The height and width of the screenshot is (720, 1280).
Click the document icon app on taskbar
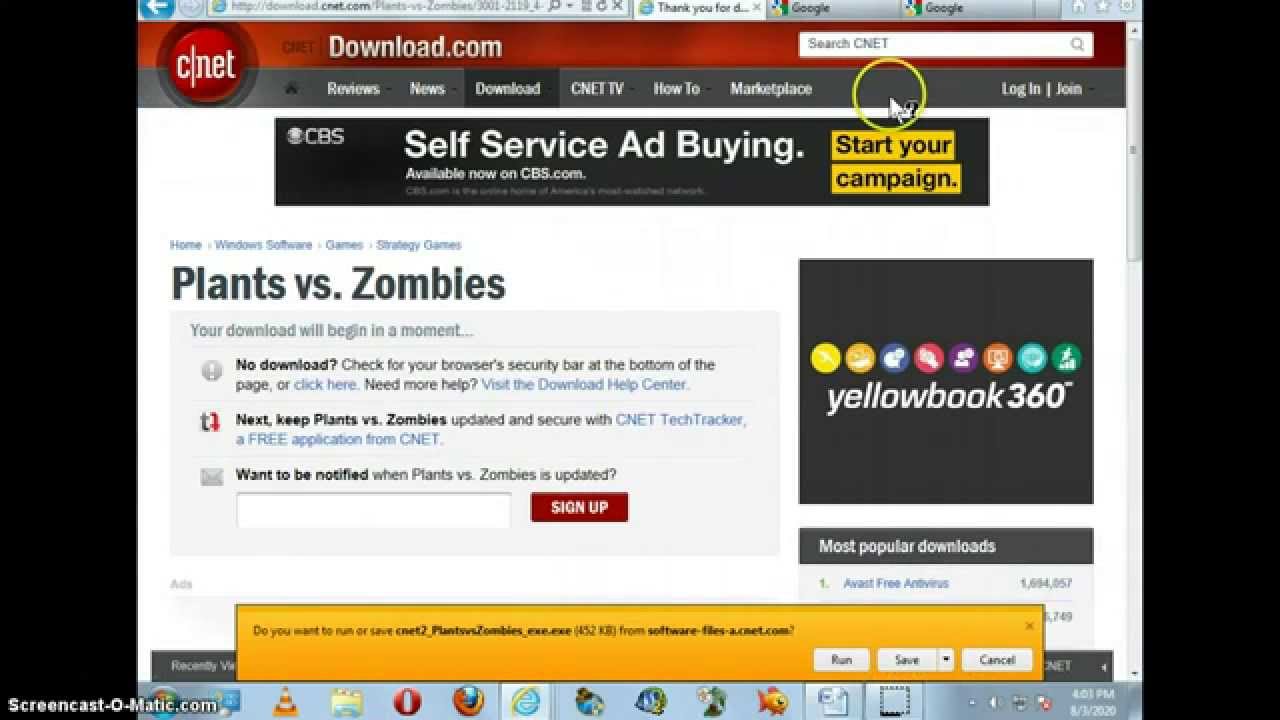(x=833, y=702)
